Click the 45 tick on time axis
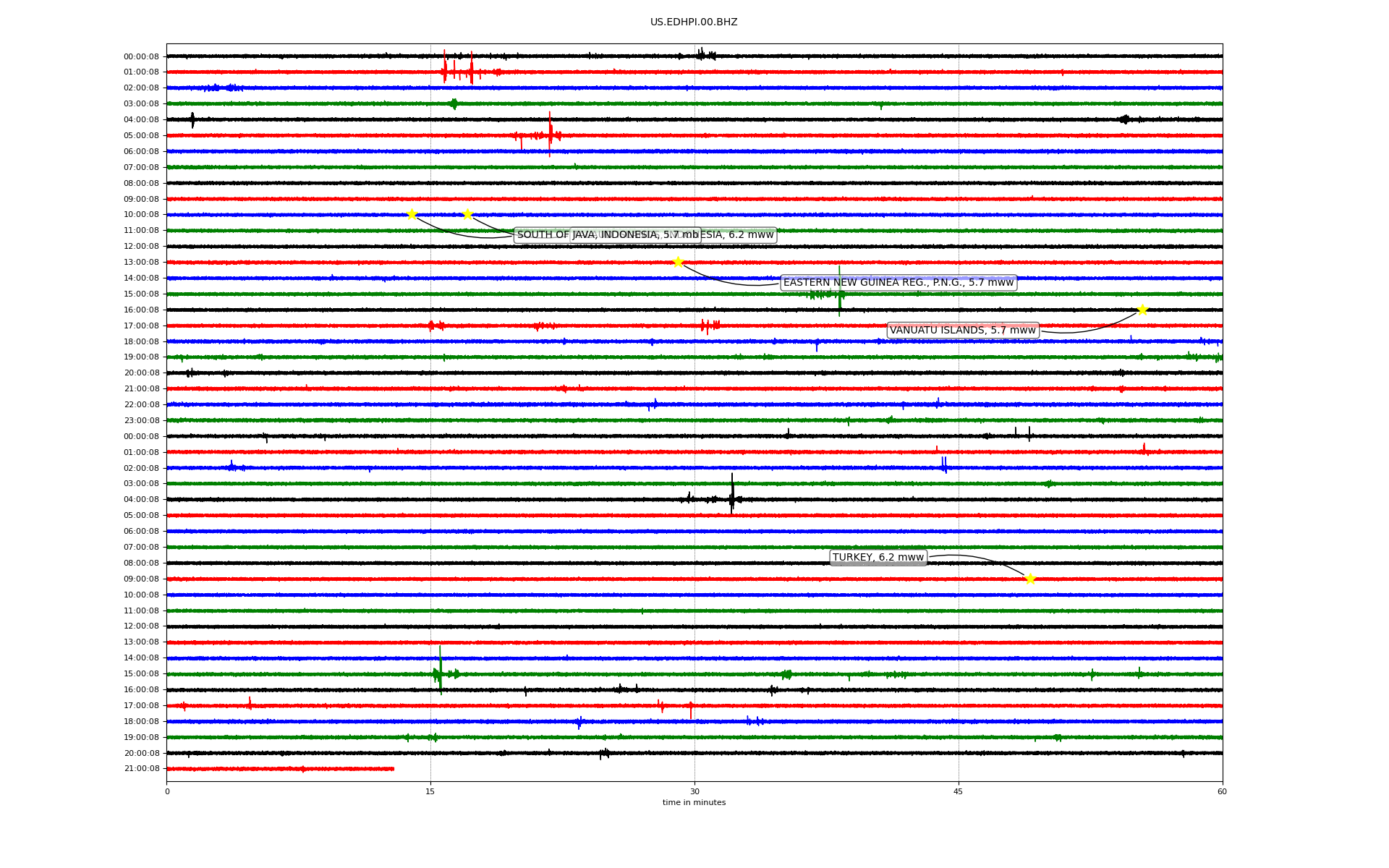The width and height of the screenshot is (1389, 868). (958, 791)
